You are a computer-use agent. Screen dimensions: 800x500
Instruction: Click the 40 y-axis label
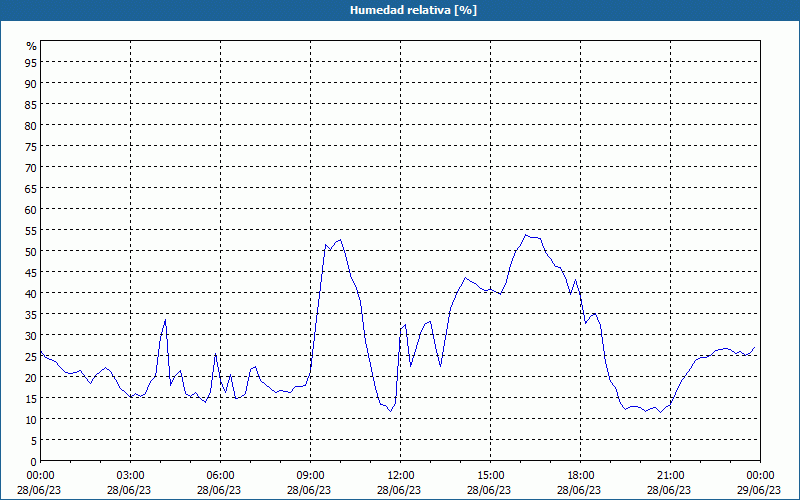31,293
